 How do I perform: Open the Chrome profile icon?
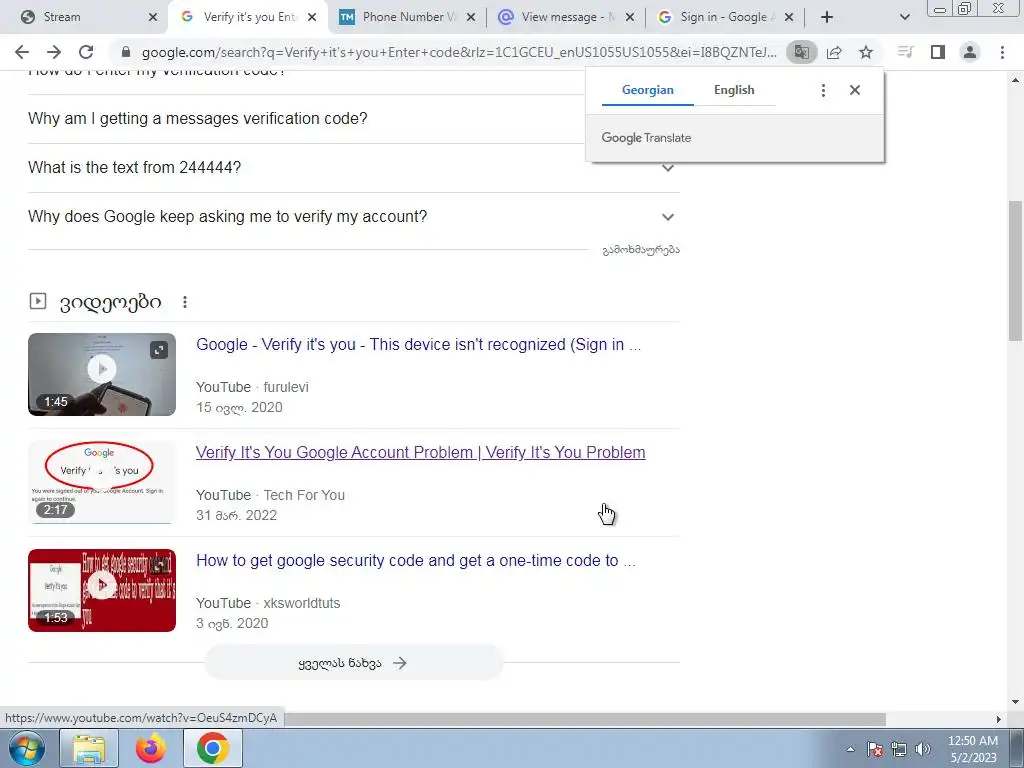(970, 52)
